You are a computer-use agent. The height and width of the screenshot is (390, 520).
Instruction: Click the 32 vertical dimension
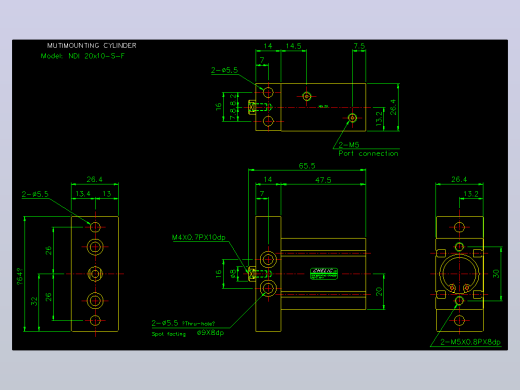coord(34,301)
